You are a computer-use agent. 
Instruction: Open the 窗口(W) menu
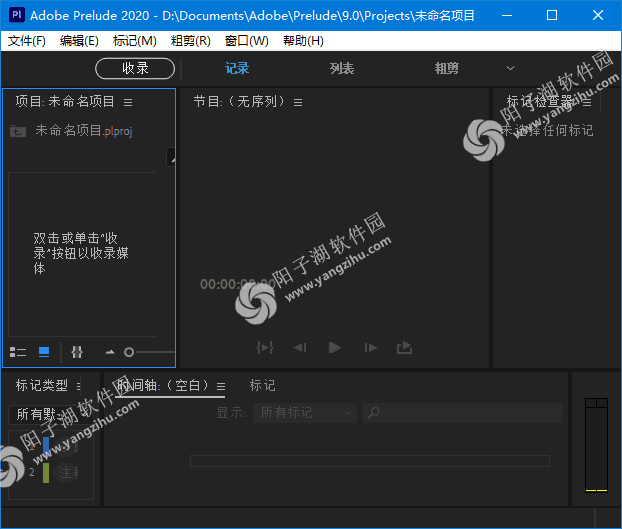pyautogui.click(x=247, y=41)
